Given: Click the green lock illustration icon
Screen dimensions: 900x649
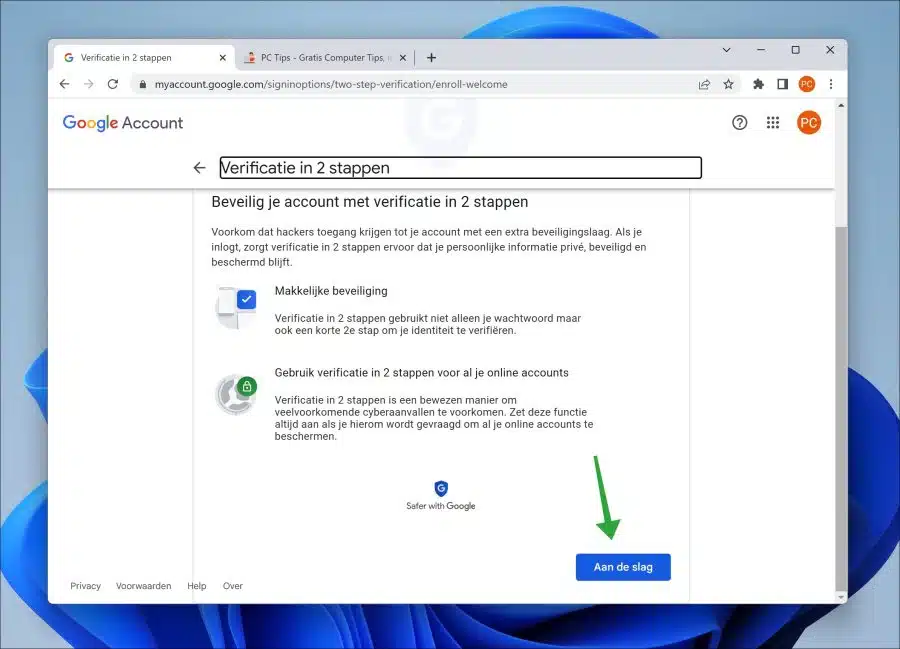Looking at the screenshot, I should click(247, 386).
